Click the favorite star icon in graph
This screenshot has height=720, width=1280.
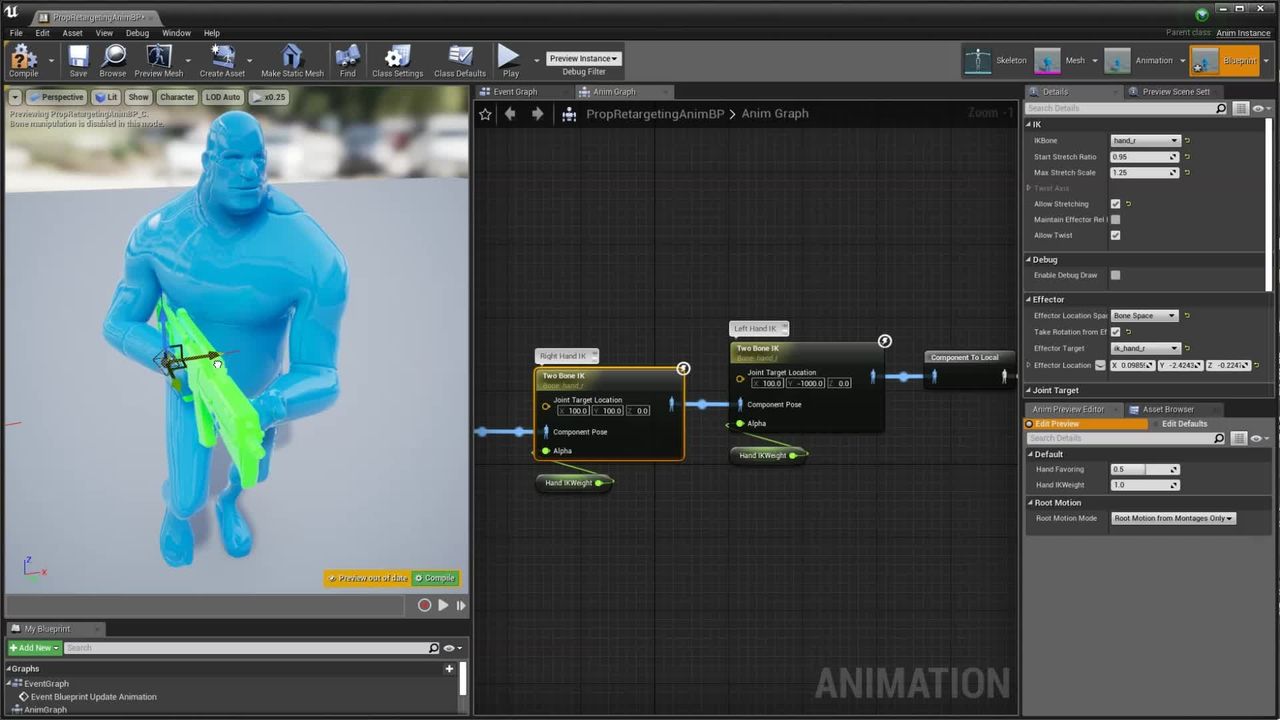[x=485, y=114]
